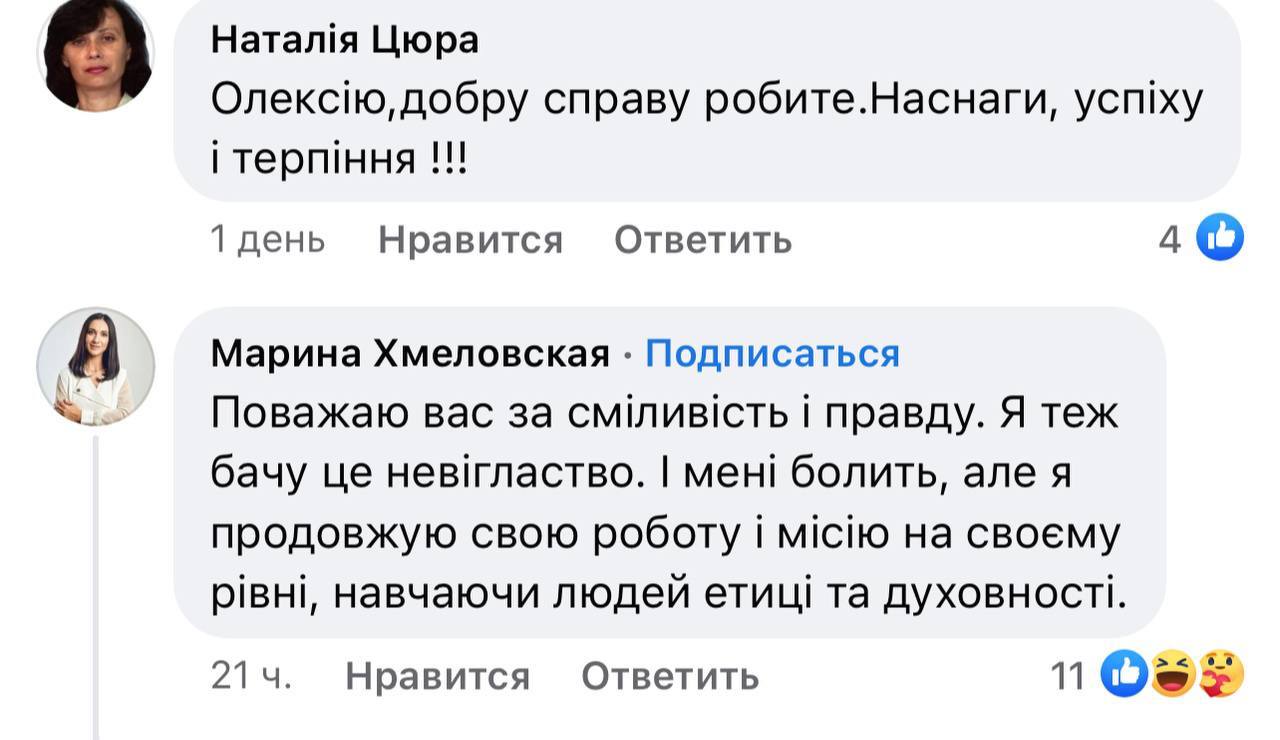Click the '1 день' comment timestamp
1280x740 pixels.
point(268,240)
